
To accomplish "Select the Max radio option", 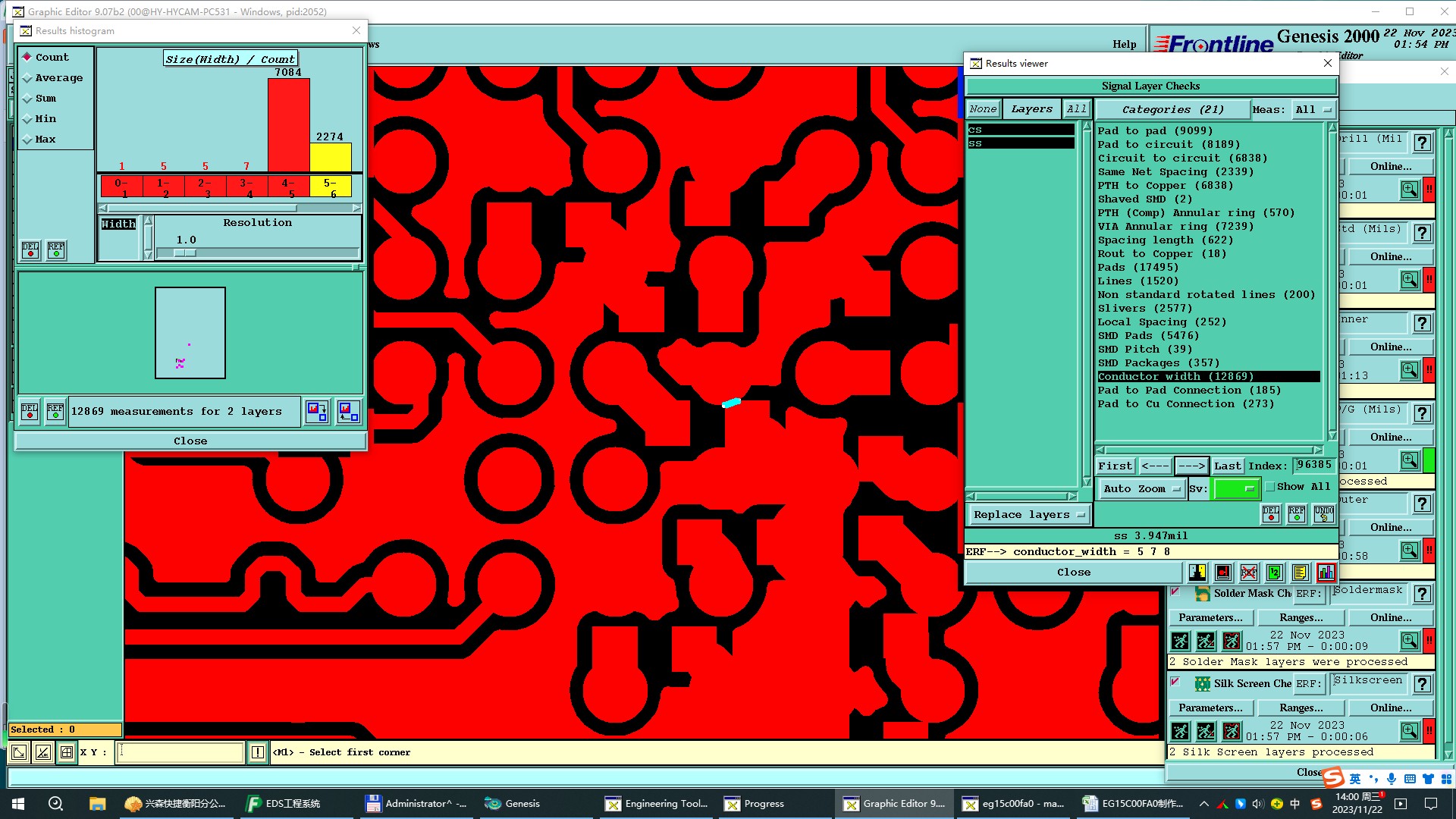I will tap(27, 140).
